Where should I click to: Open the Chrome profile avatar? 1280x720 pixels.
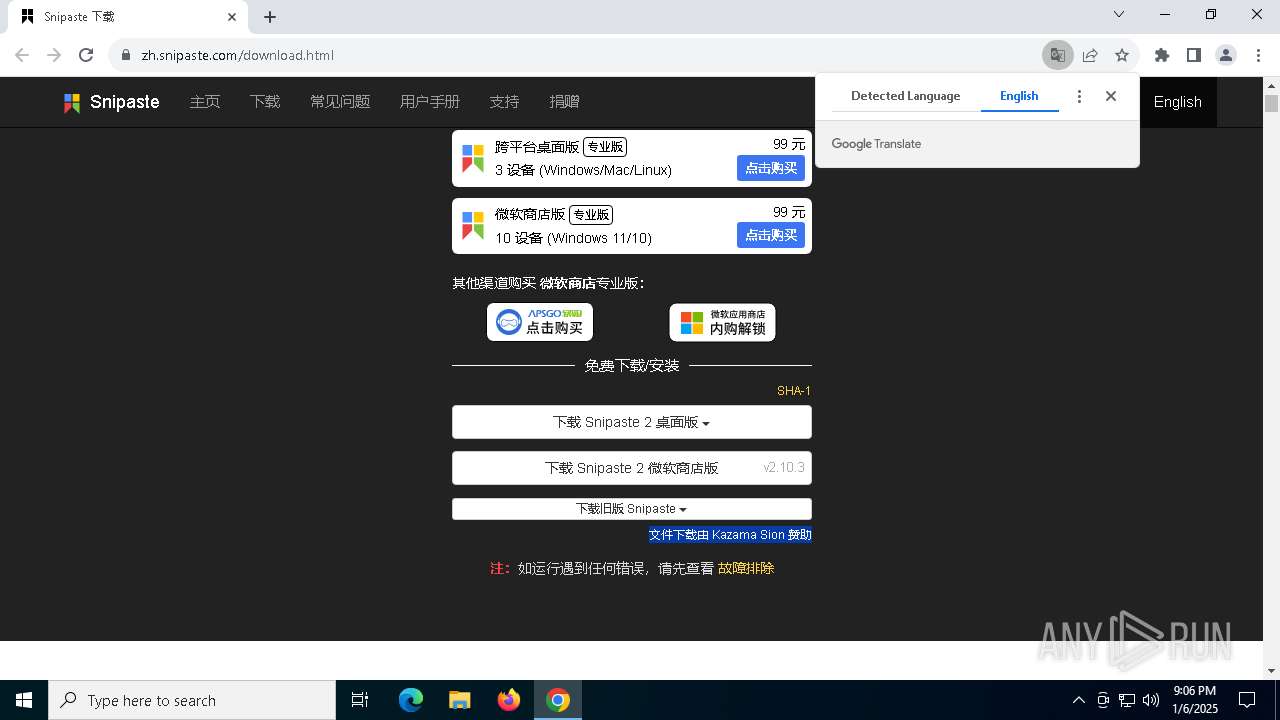coord(1226,55)
